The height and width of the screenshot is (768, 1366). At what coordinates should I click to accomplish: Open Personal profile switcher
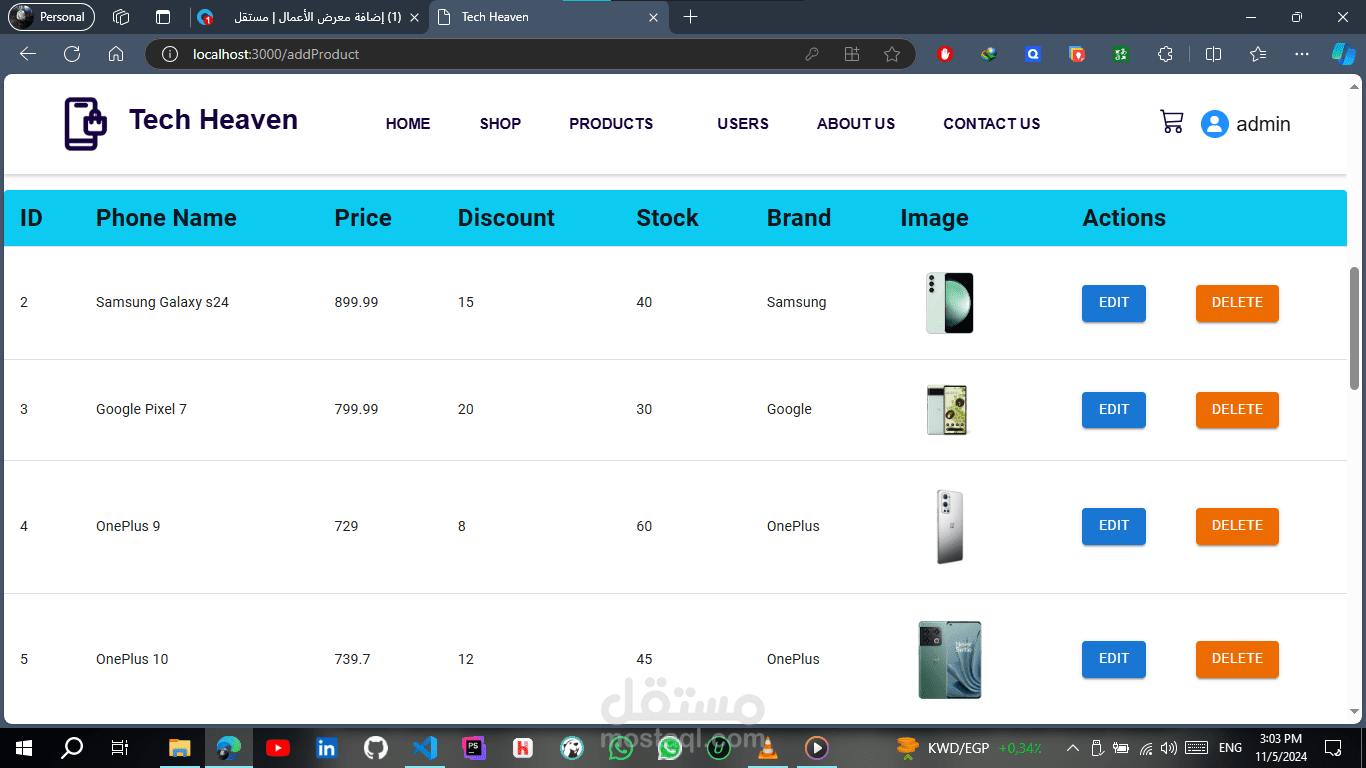pos(52,17)
